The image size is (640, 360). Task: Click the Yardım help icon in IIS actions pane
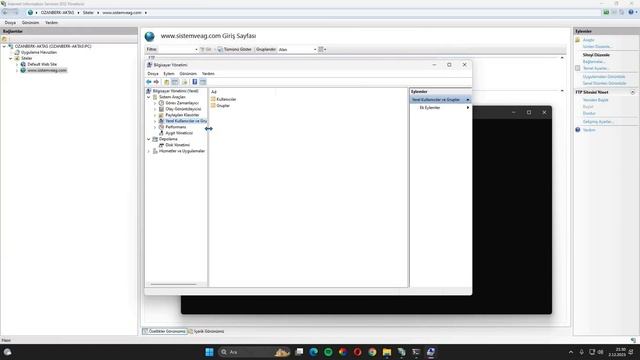click(578, 130)
